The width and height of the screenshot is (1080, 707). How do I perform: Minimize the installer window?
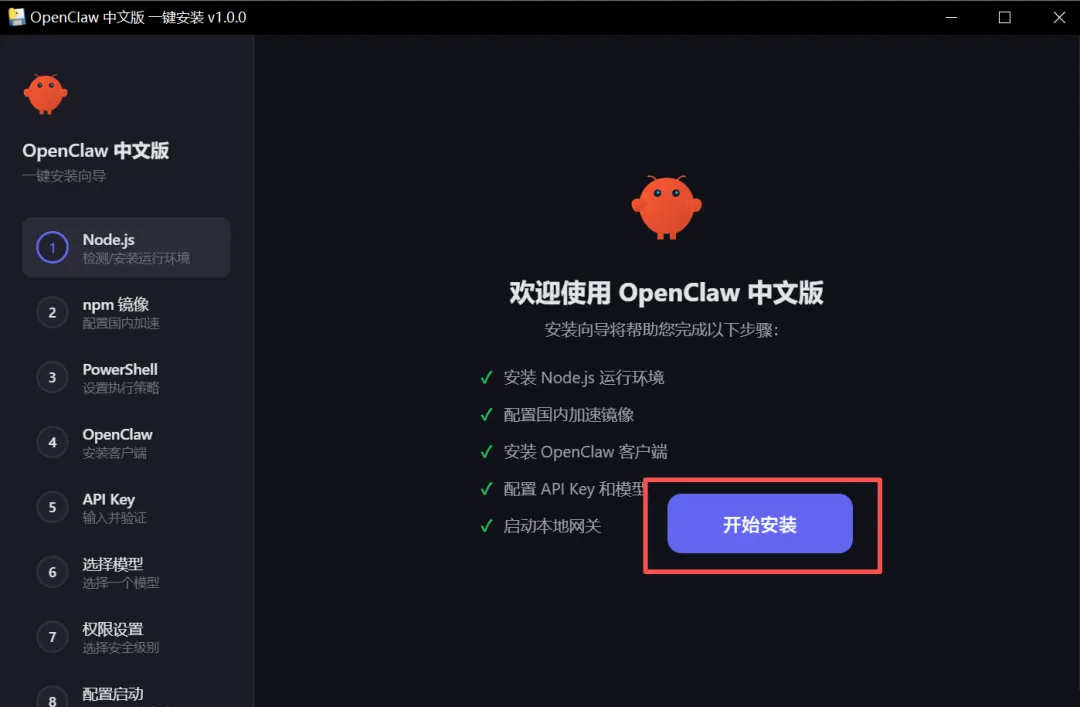951,17
